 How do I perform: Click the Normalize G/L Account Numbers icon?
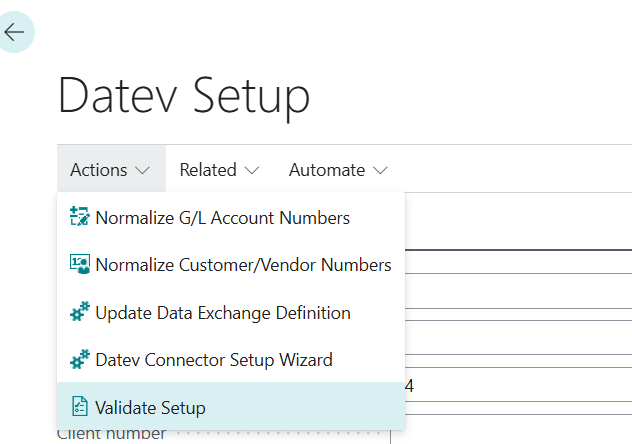79,217
